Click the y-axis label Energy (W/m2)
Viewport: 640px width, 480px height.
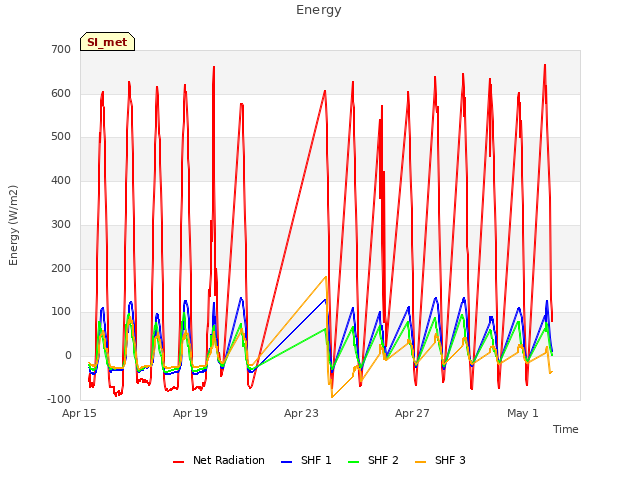(x=13, y=225)
